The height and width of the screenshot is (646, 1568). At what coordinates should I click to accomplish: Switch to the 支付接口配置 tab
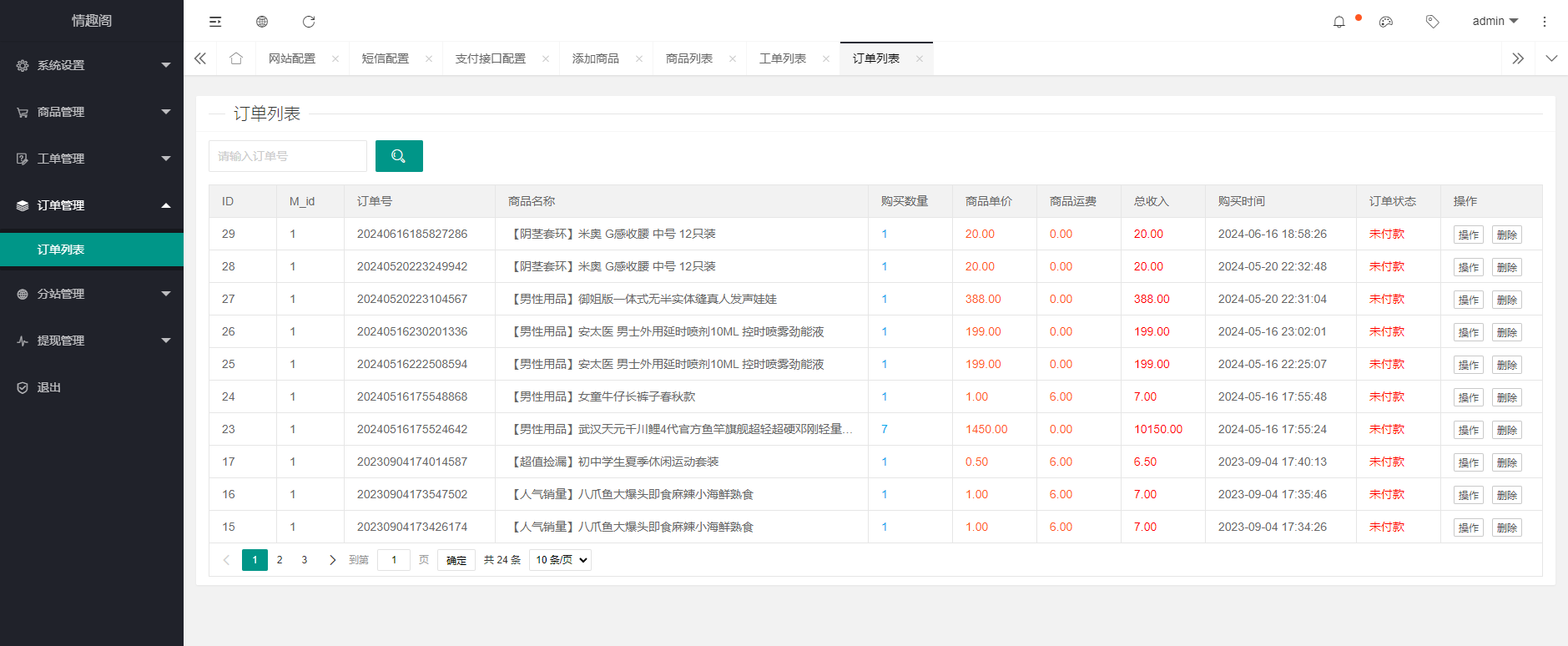491,58
